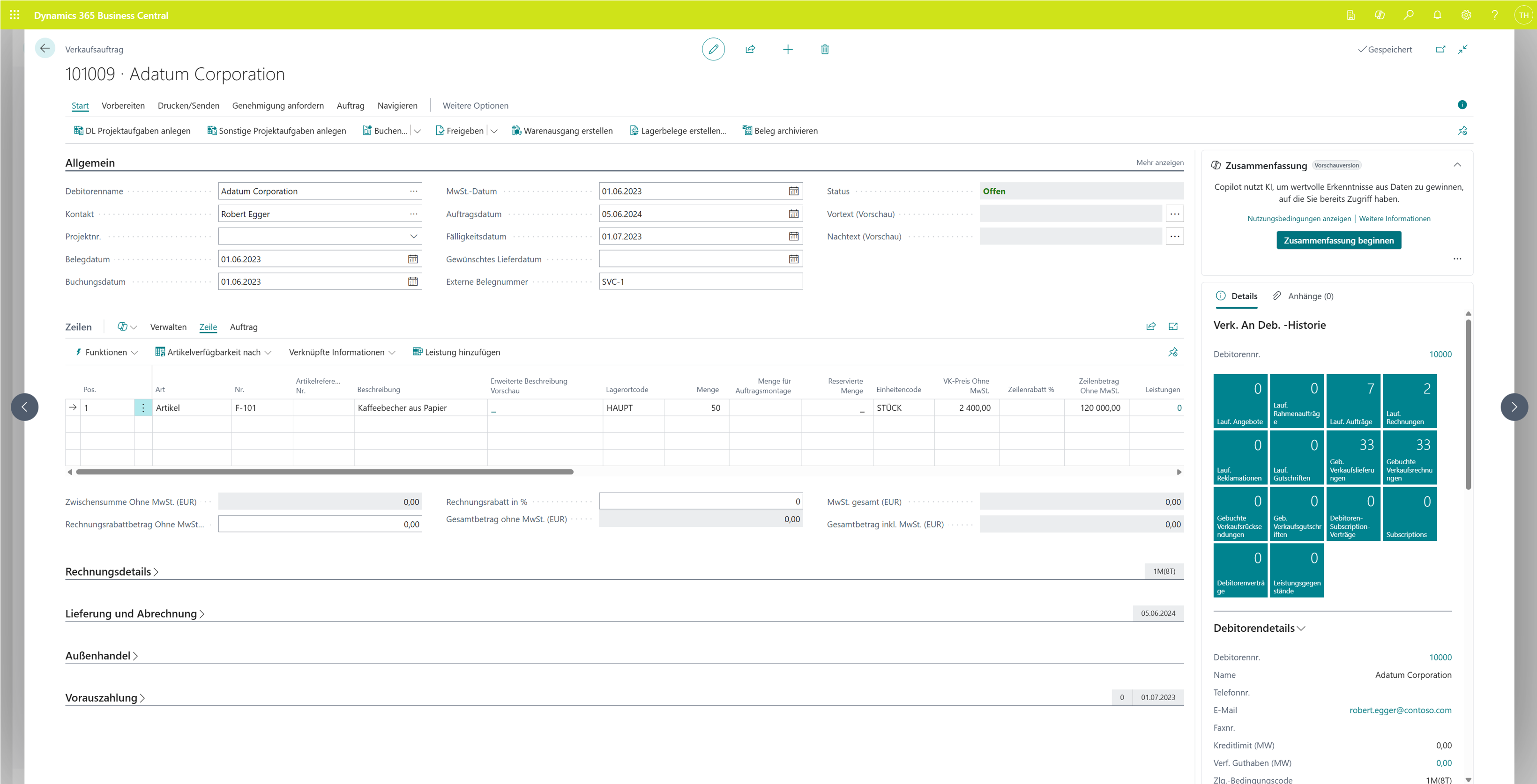Screen dimensions: 1537x784
Task: Open the app launcher waffle icon
Action: point(15,15)
